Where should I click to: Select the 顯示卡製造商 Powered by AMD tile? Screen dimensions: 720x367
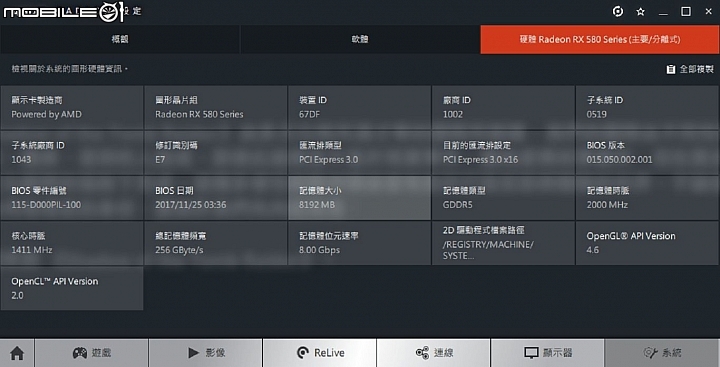(72, 107)
